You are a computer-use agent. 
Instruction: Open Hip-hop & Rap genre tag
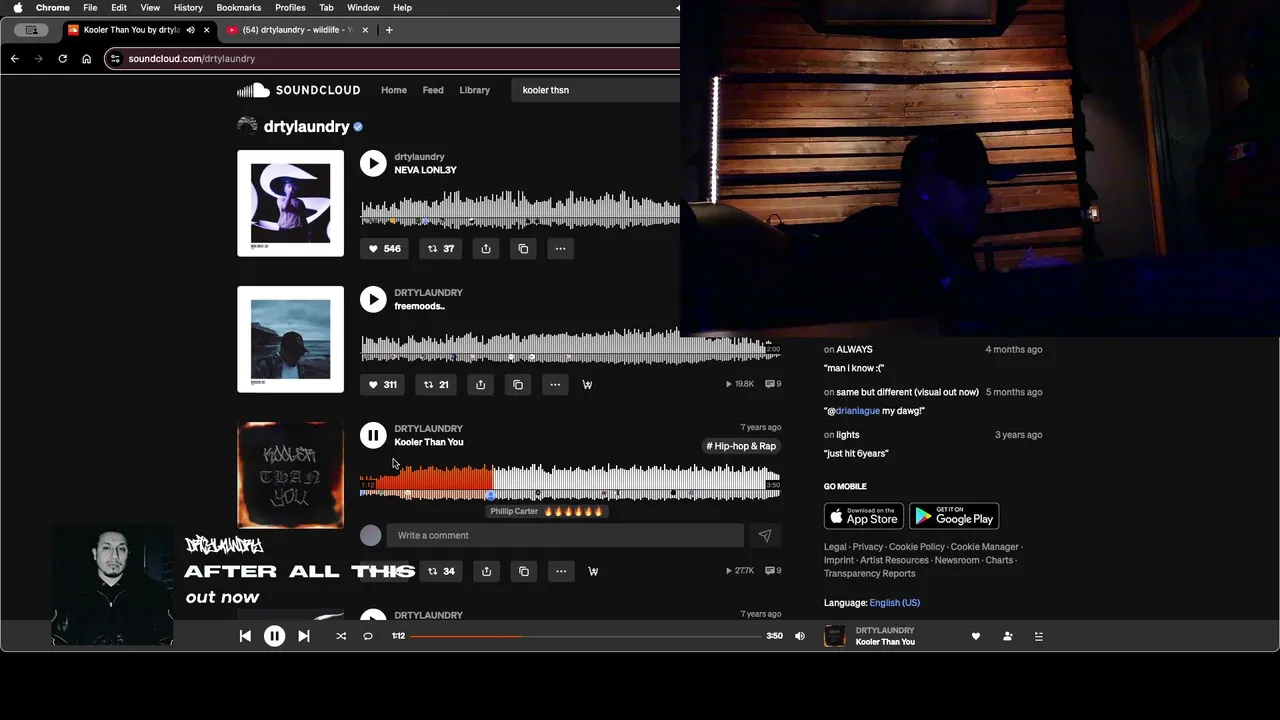click(x=741, y=446)
